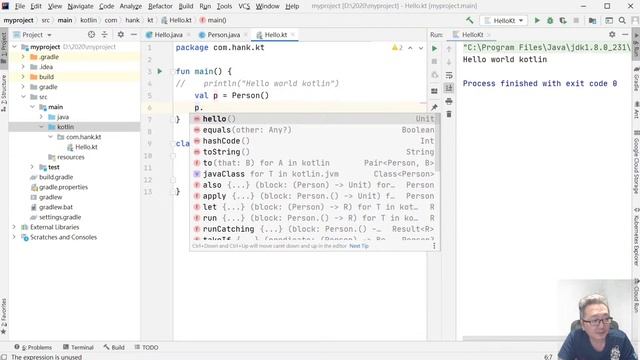640x360 pixels.
Task: Open the File menu
Action: tap(20, 6)
